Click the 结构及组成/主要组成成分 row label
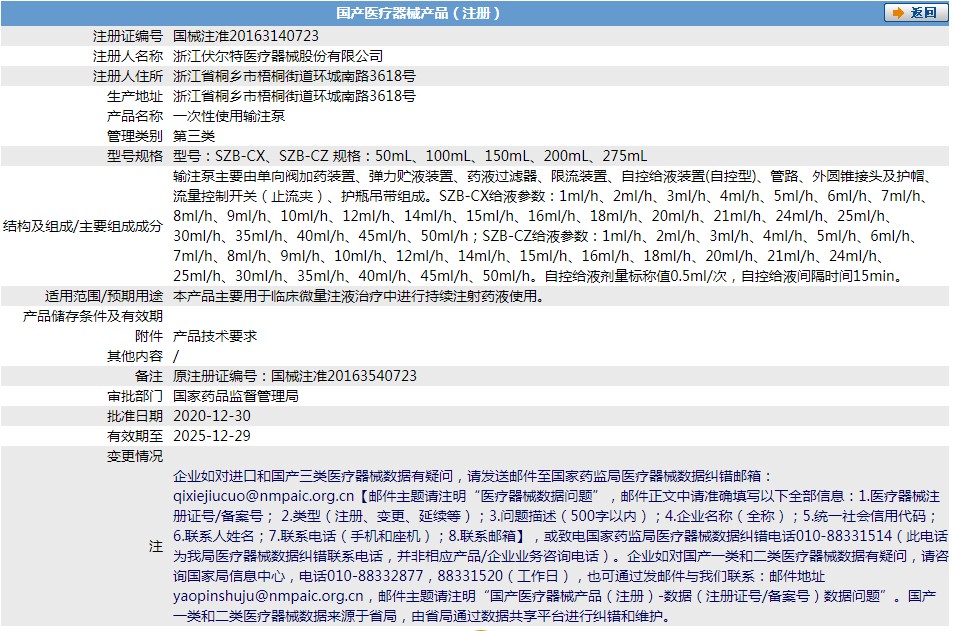The width and height of the screenshot is (953, 631). [x=82, y=226]
